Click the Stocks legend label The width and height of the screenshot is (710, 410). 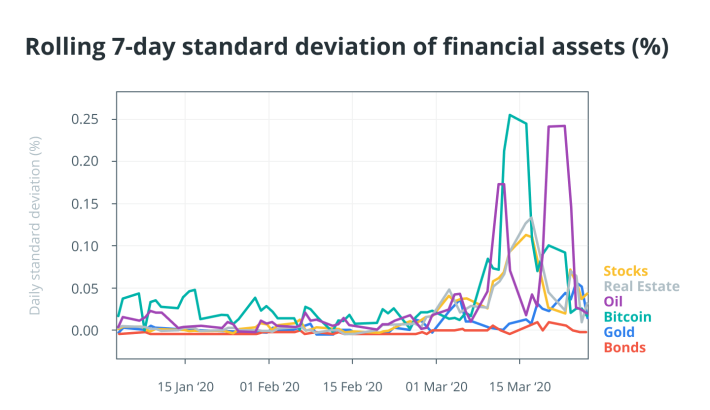point(625,271)
